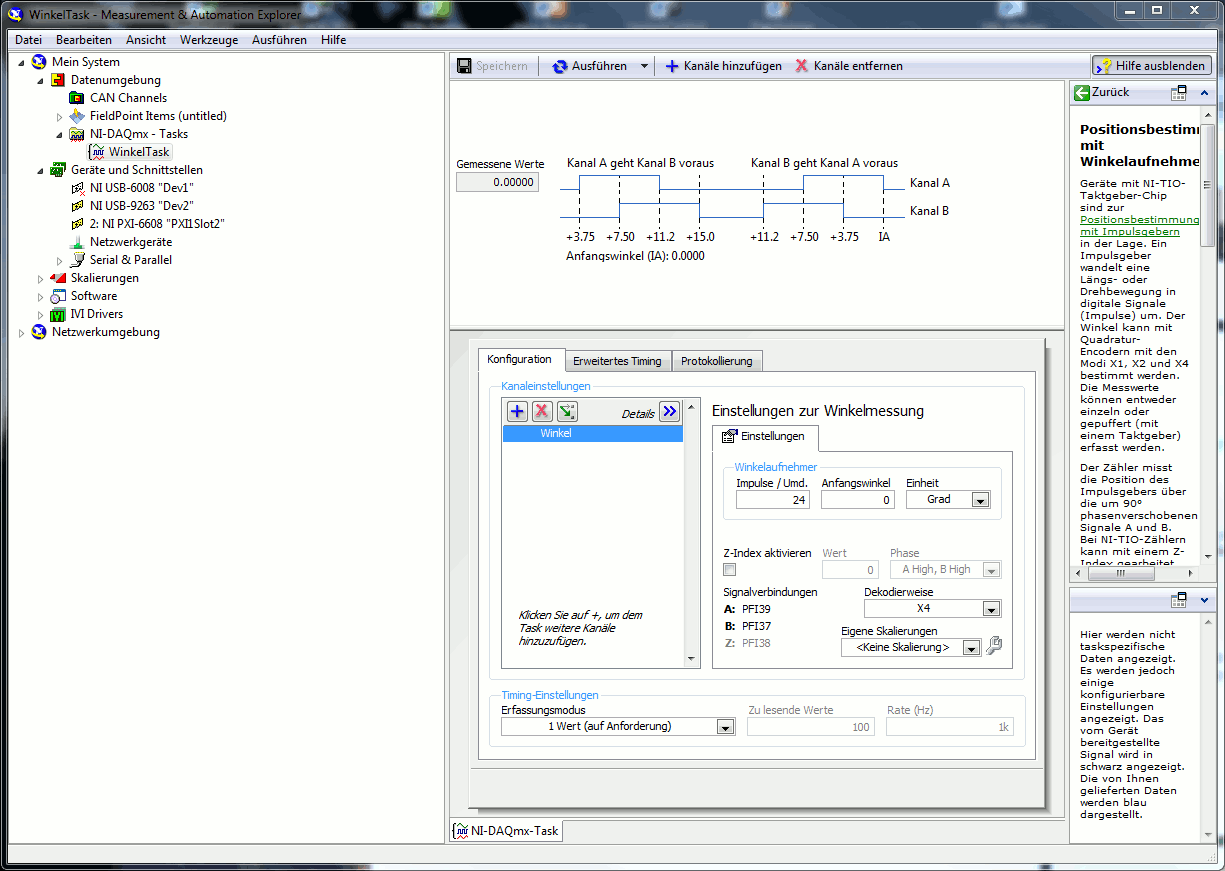Click the Skalierungen icon
Screen dimensions: 1225x871
point(58,278)
